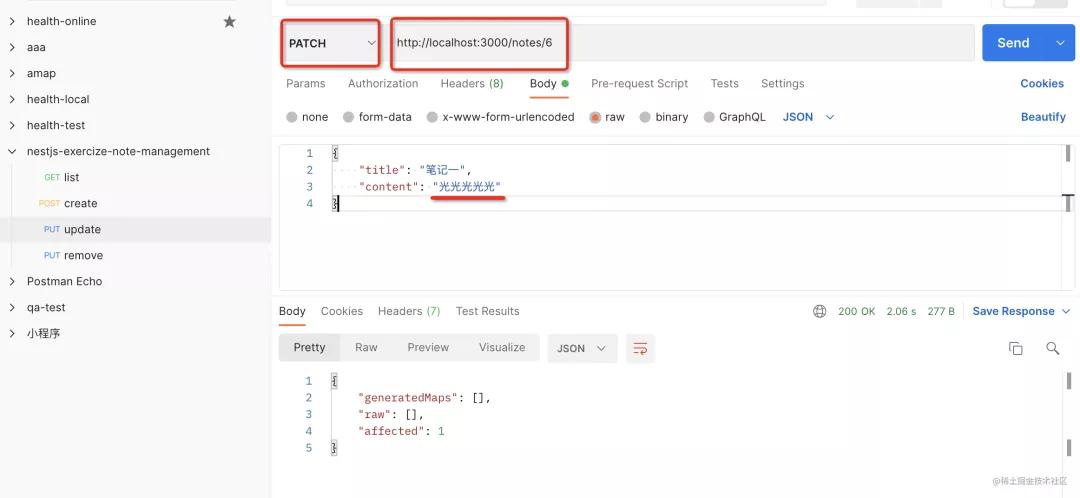Image resolution: width=1080 pixels, height=498 pixels.
Task: Open the Pre-request Script tab
Action: click(x=639, y=84)
